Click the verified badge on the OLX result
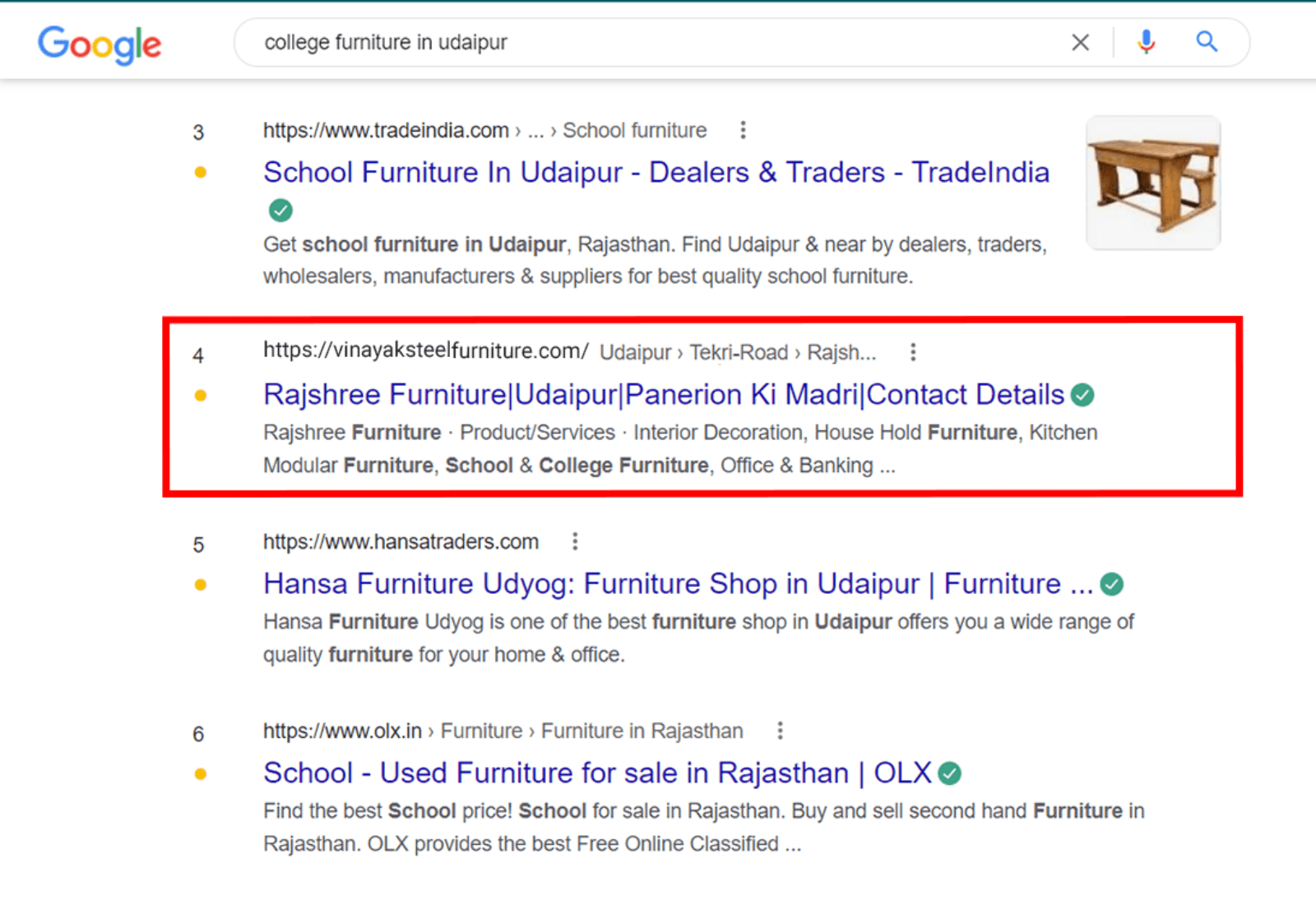This screenshot has width=1316, height=905. 951,773
